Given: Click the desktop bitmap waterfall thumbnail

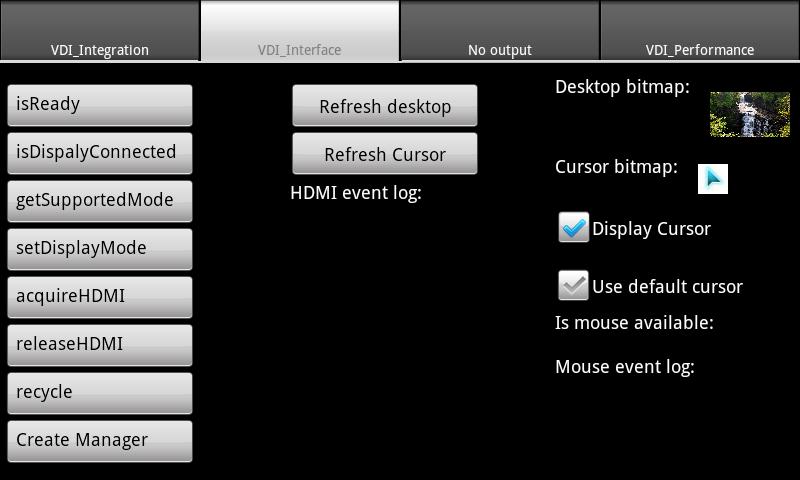Looking at the screenshot, I should tap(749, 114).
